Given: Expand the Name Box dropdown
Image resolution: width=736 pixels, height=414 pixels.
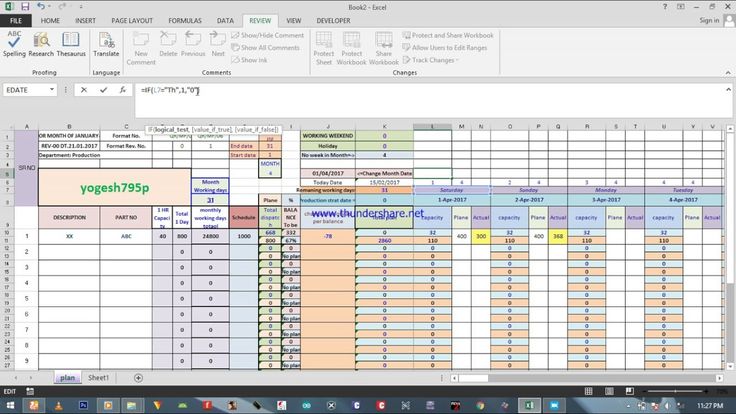Looking at the screenshot, I should (x=52, y=90).
